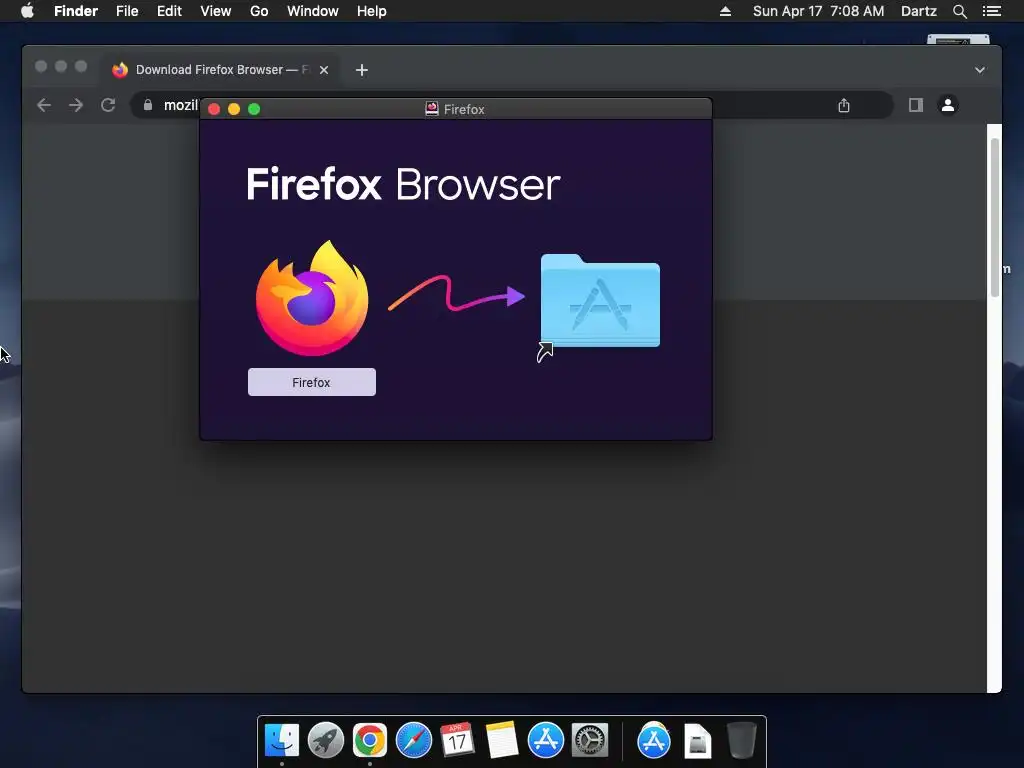Open the Window menu
Image resolution: width=1024 pixels, height=768 pixels.
[313, 11]
